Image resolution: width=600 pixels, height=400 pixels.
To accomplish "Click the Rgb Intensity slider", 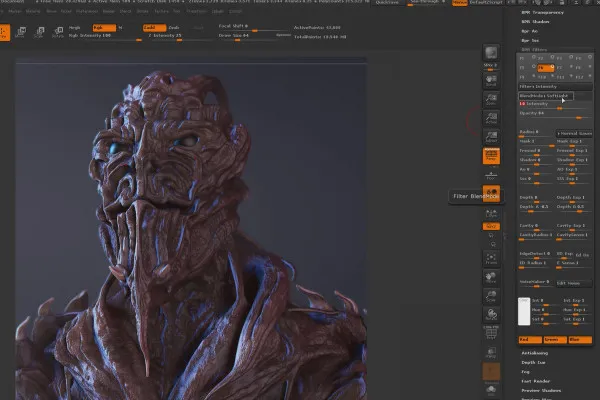I will (x=105, y=36).
